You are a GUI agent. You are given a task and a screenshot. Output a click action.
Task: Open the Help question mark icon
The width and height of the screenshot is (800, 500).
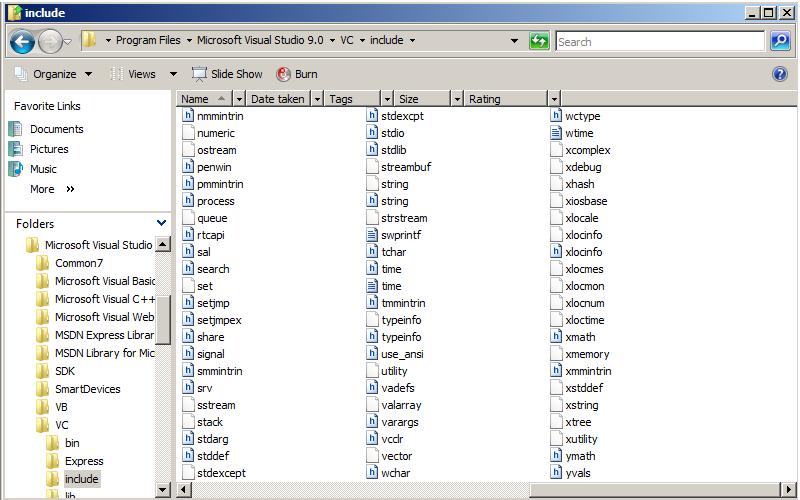[780, 74]
